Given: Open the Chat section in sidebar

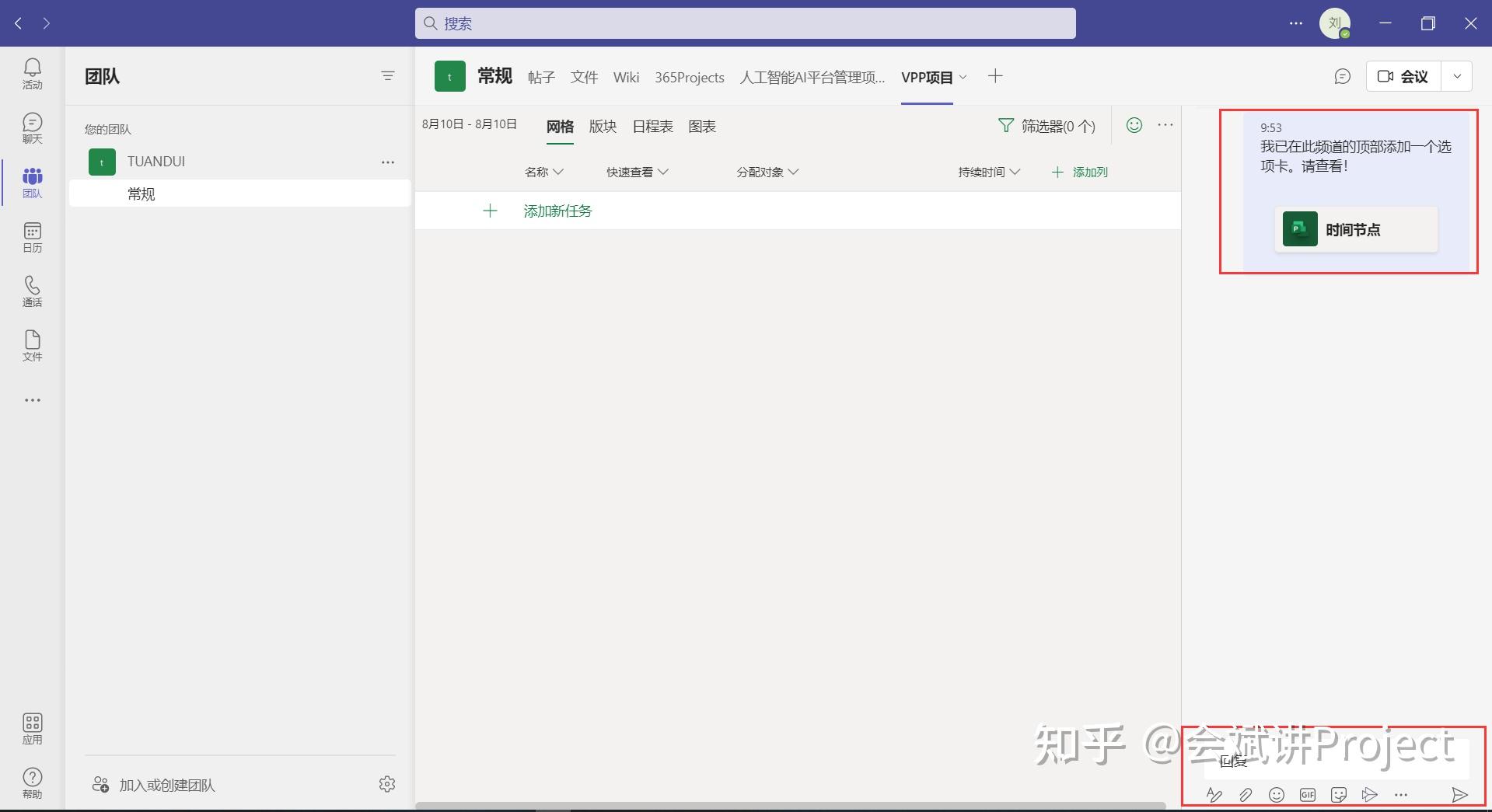Looking at the screenshot, I should click(32, 128).
